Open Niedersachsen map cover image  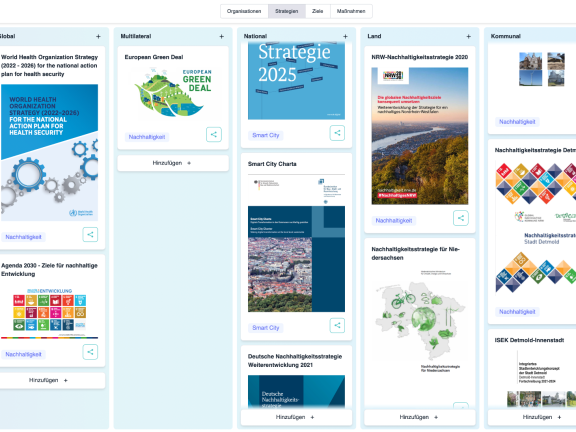[420, 321]
